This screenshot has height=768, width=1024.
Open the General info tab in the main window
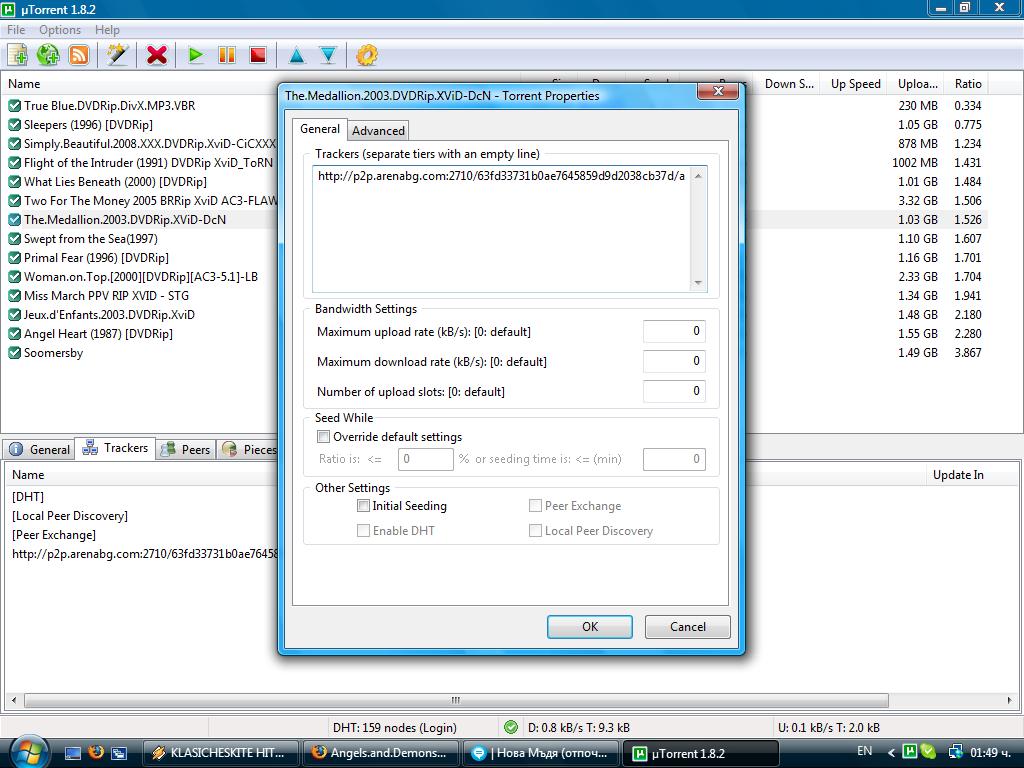pos(39,449)
